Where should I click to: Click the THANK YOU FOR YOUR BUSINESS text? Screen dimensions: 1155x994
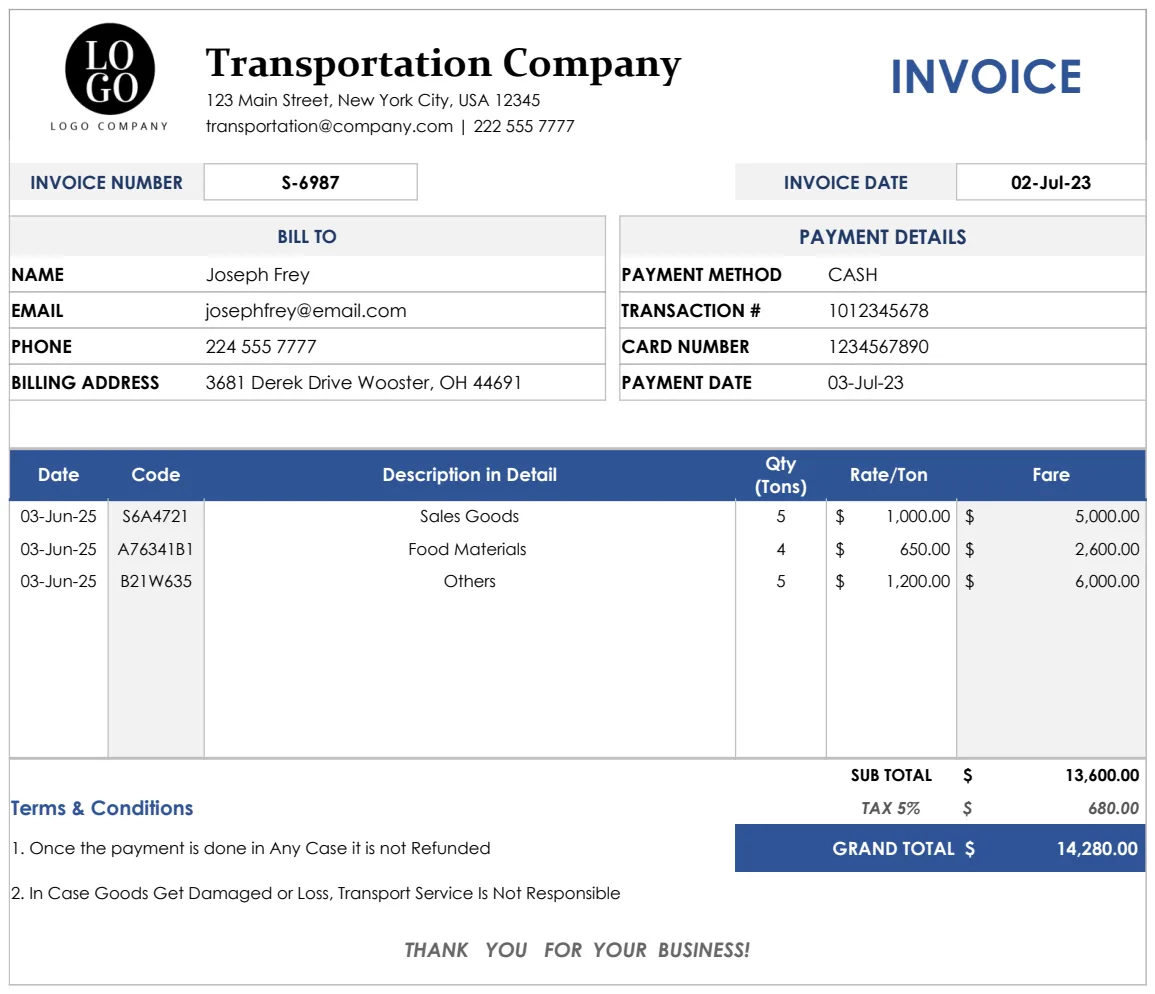(x=577, y=950)
